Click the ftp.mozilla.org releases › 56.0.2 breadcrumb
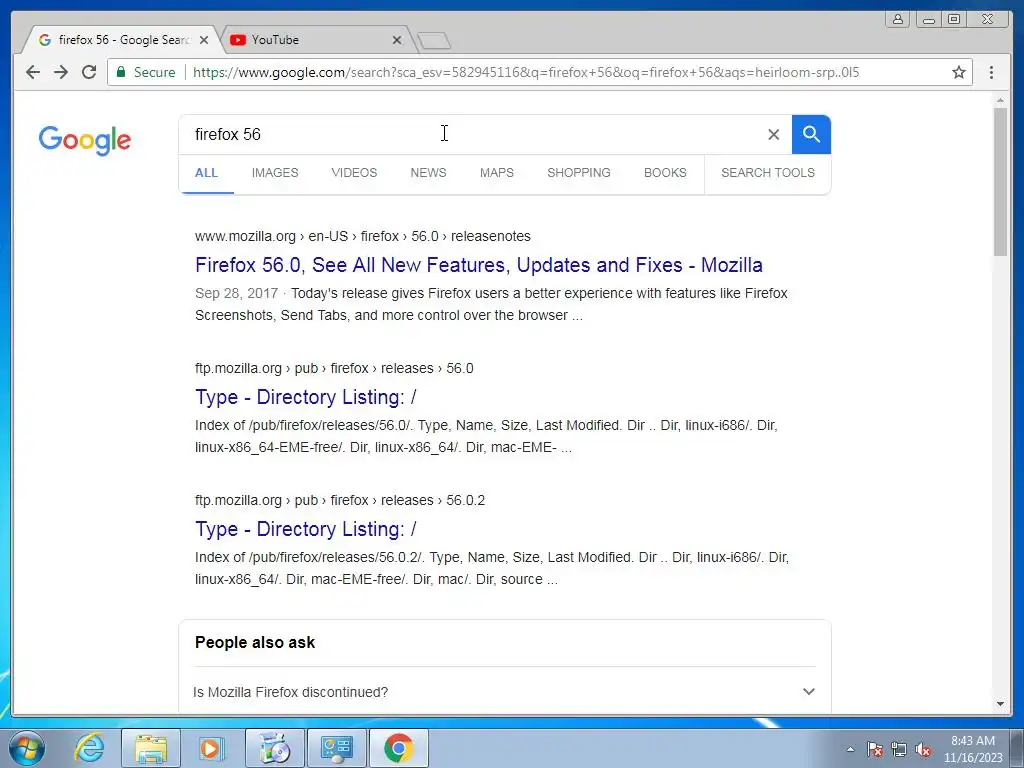This screenshot has height=768, width=1024. [340, 500]
